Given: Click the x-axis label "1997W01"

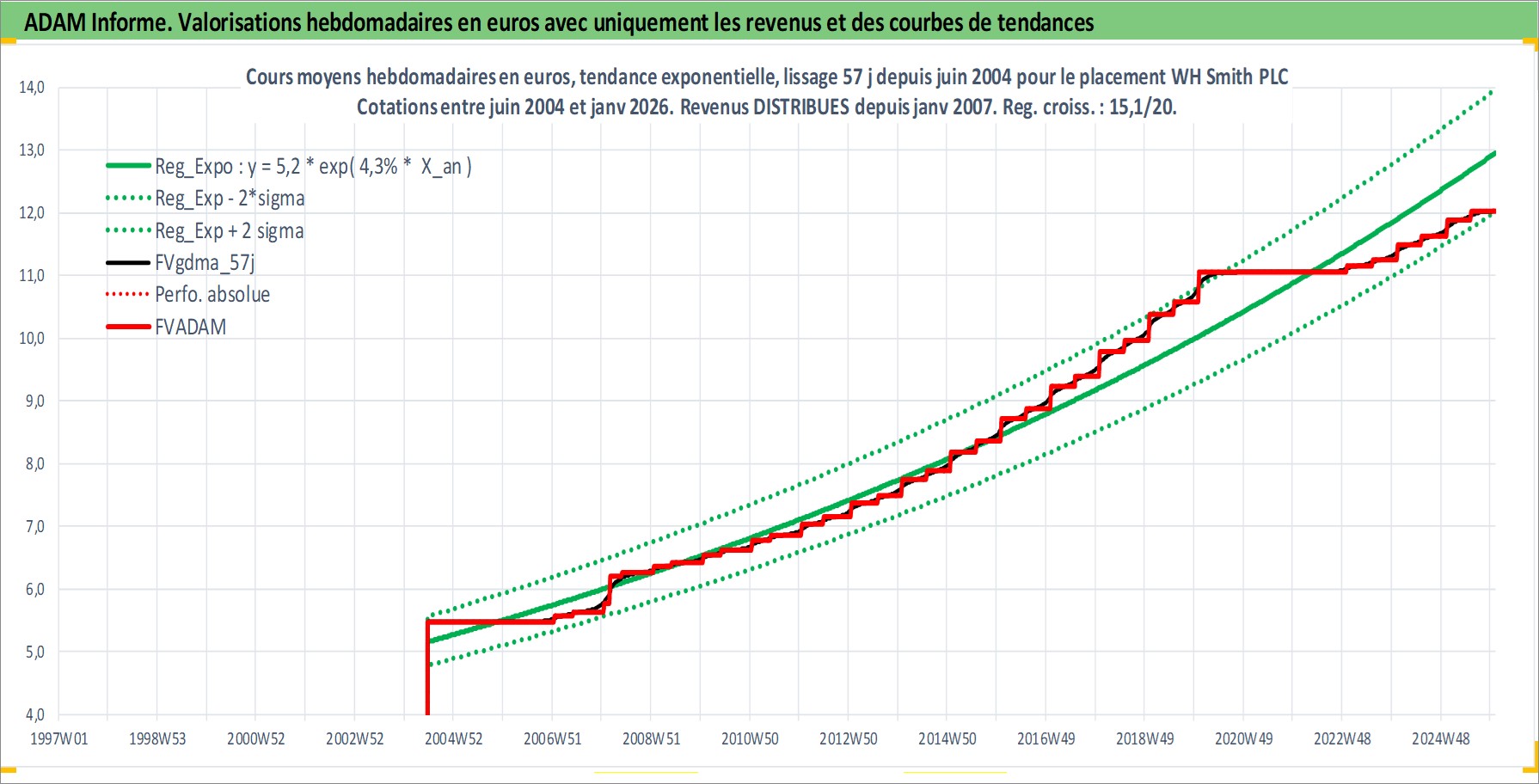Looking at the screenshot, I should pos(58,739).
